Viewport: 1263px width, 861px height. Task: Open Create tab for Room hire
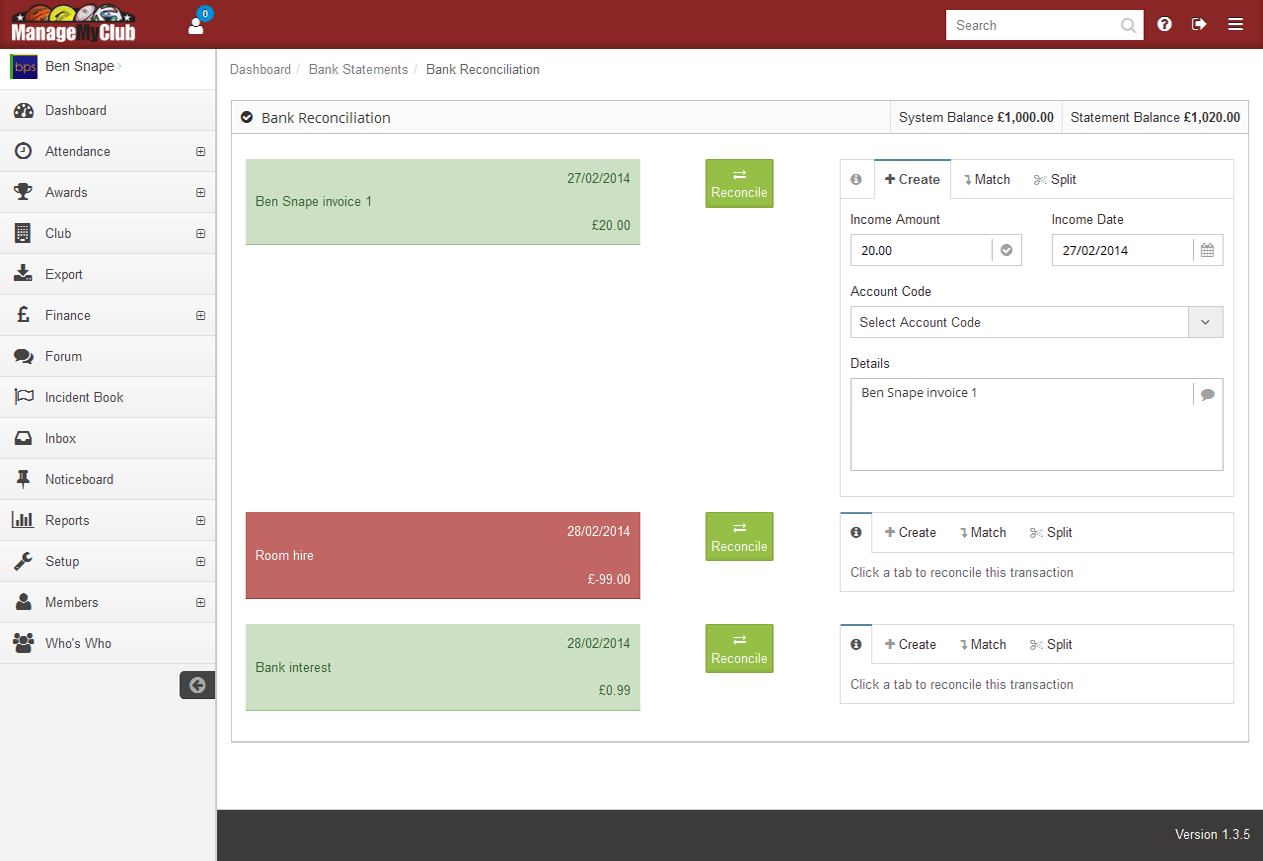911,533
